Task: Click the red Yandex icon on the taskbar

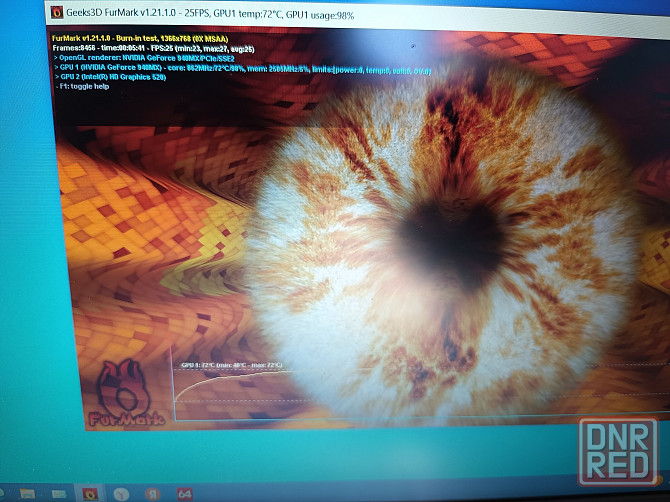Action: [x=151, y=493]
